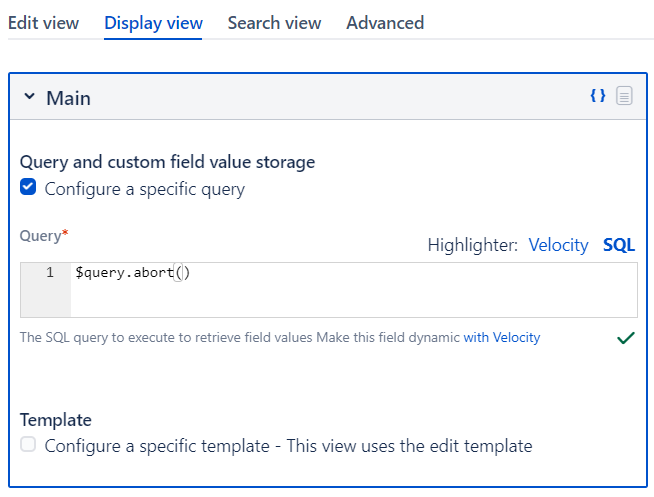The image size is (654, 497).
Task: Click the 'Query' required field label
Action: (42, 236)
